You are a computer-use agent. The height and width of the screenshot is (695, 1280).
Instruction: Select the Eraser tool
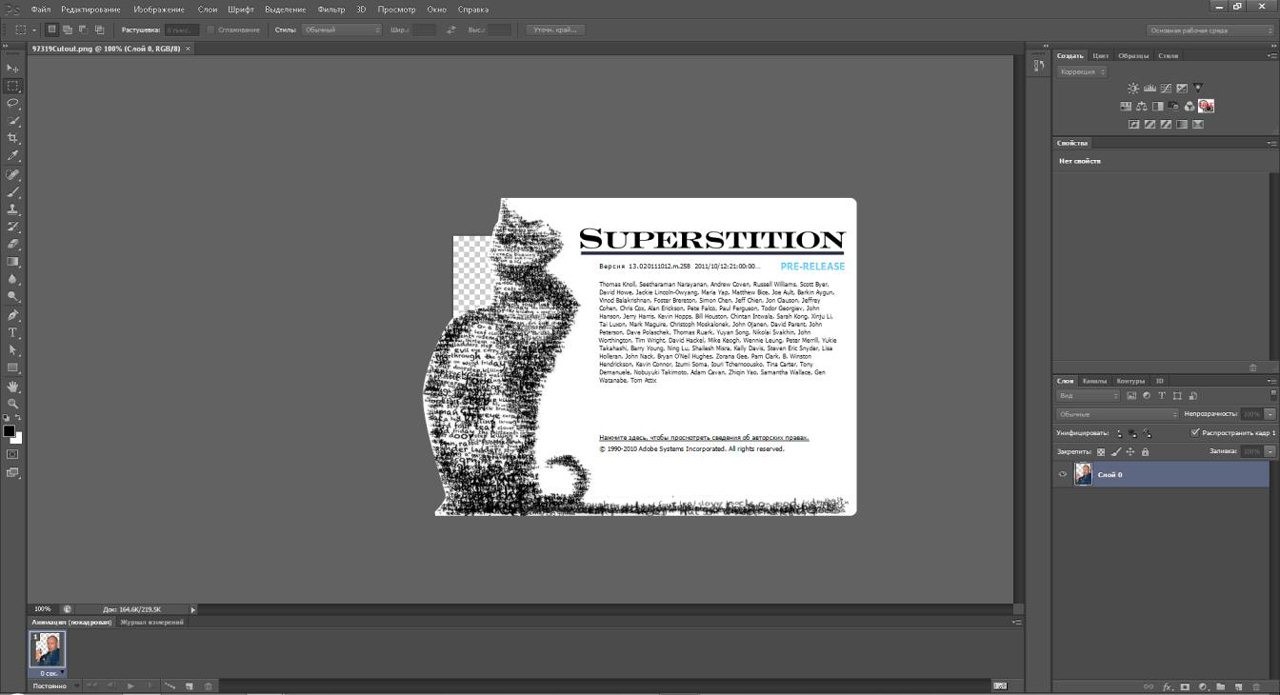tap(13, 244)
